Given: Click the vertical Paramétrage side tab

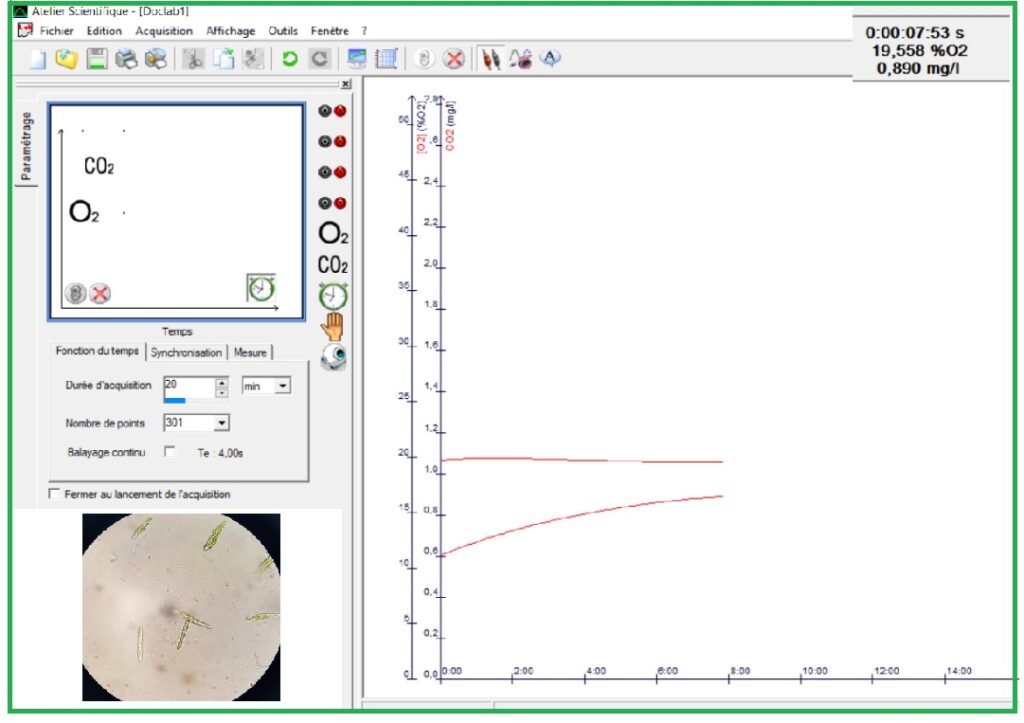Looking at the screenshot, I should coord(27,145).
